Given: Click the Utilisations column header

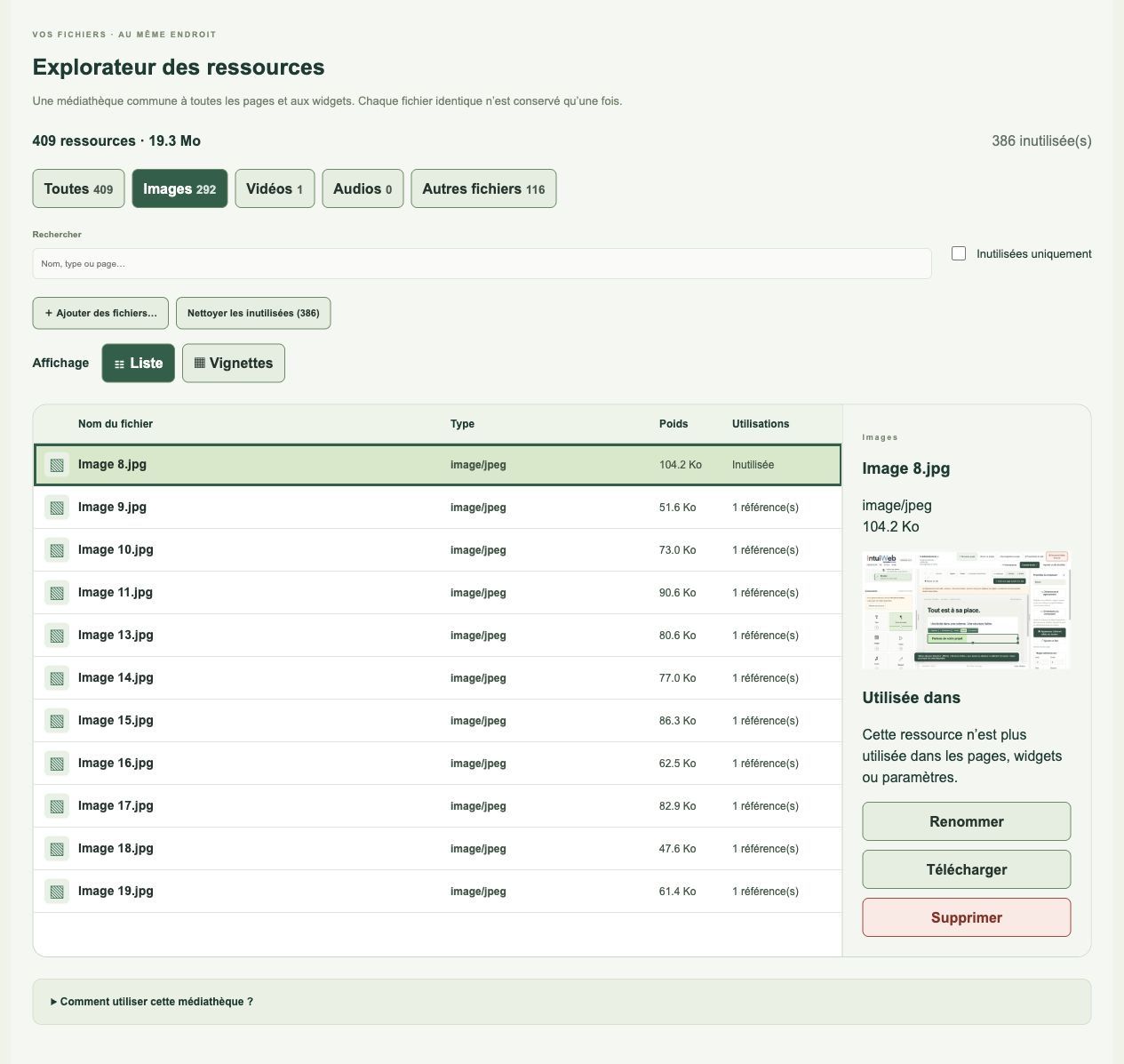Looking at the screenshot, I should [761, 424].
